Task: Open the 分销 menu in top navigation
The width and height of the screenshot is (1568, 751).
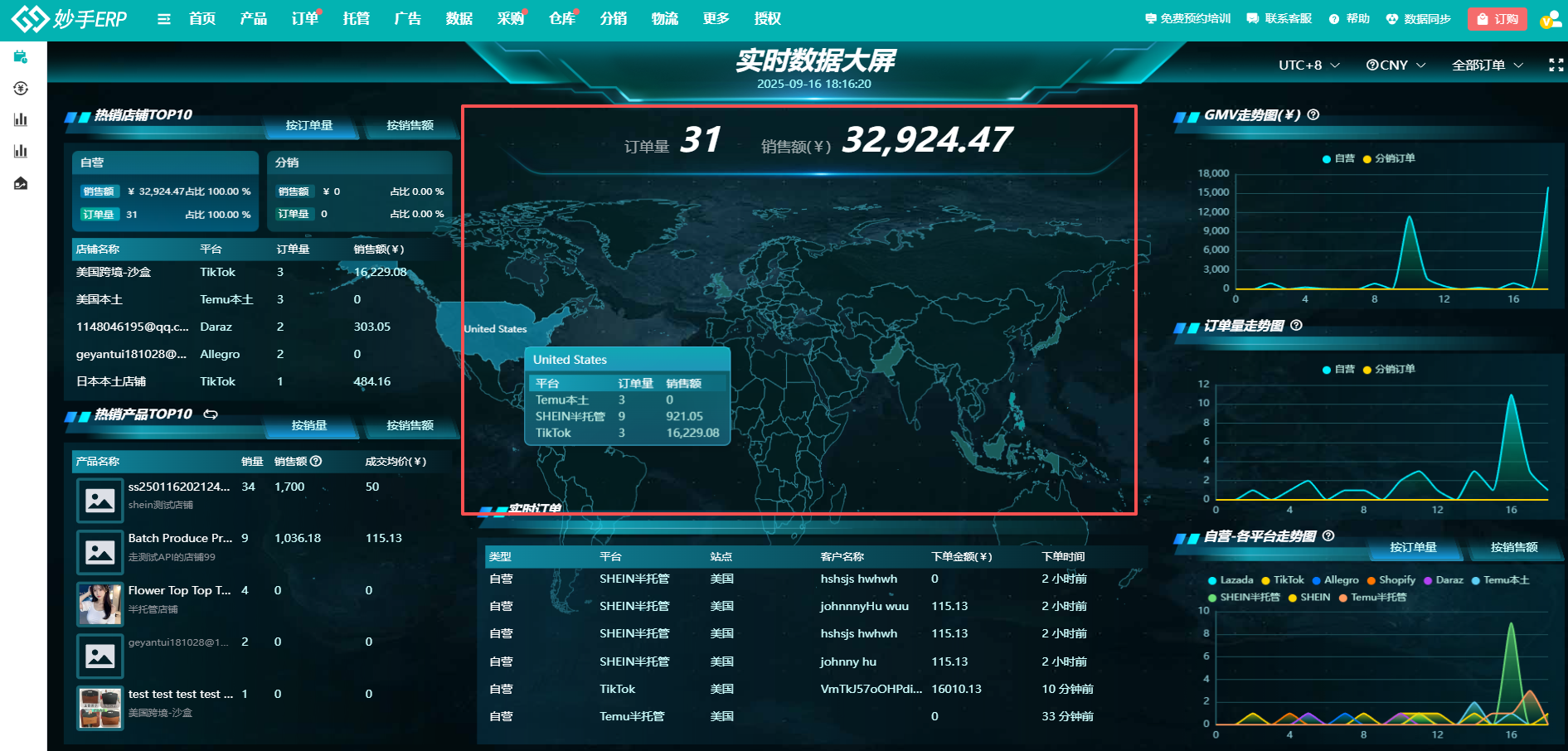Action: point(614,18)
